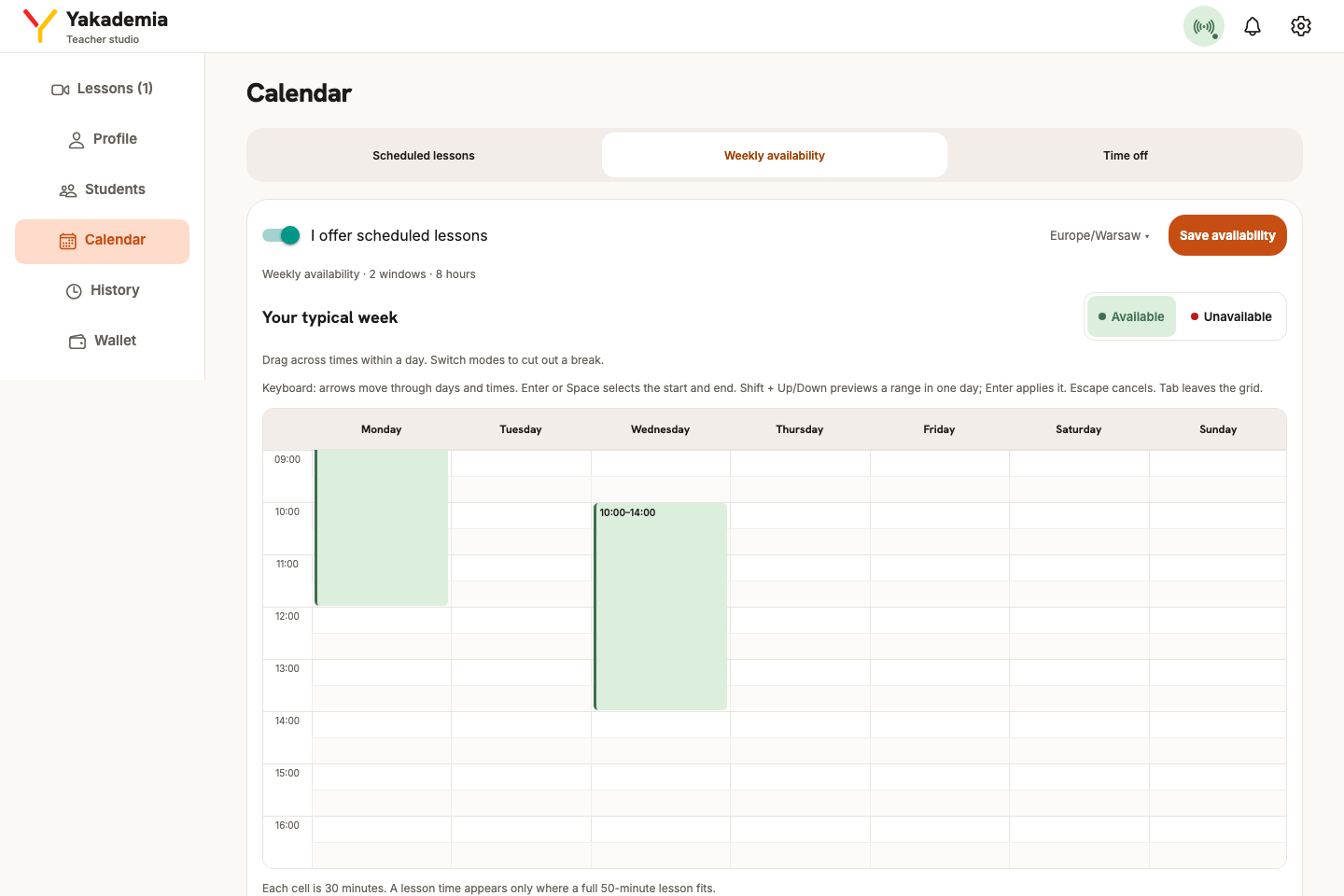Click the Sunday column header
This screenshot has height=896, width=1344.
click(1218, 429)
